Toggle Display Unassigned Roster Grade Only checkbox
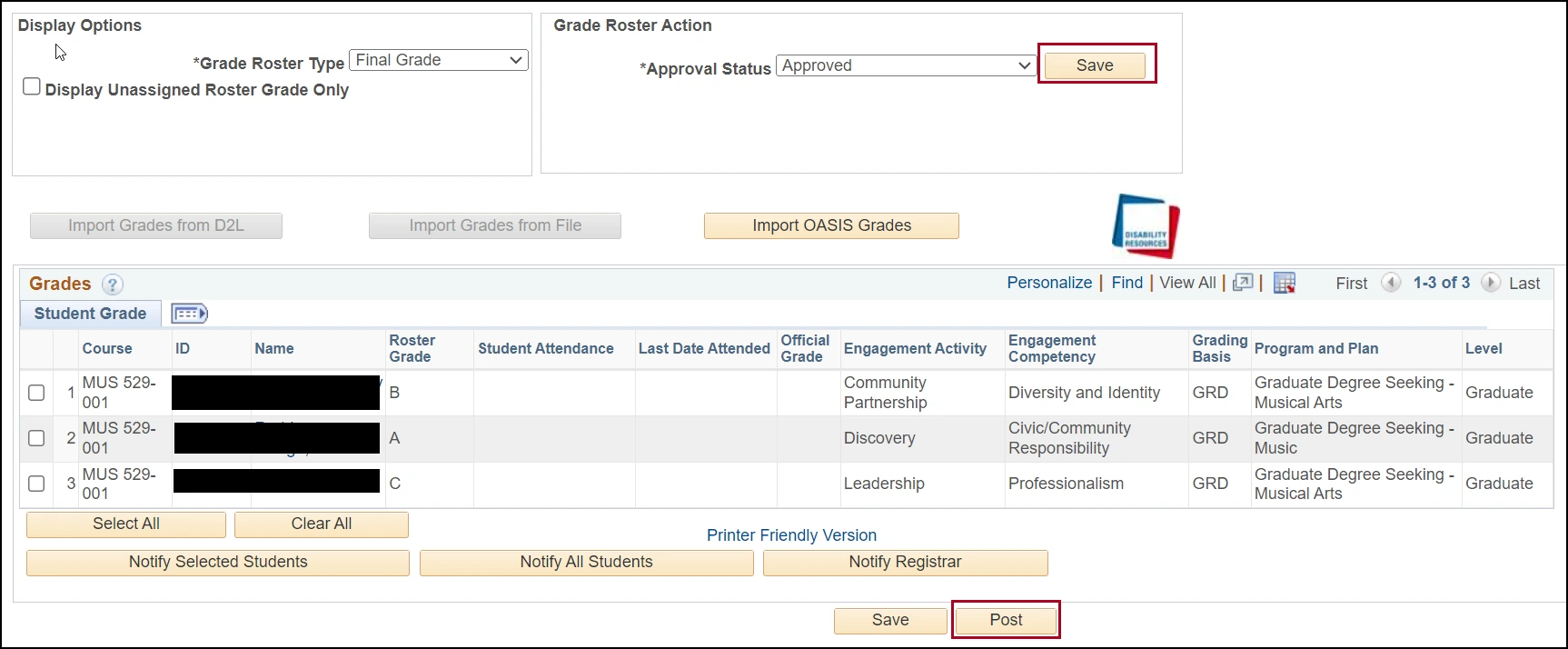This screenshot has width=1568, height=649. coord(32,86)
